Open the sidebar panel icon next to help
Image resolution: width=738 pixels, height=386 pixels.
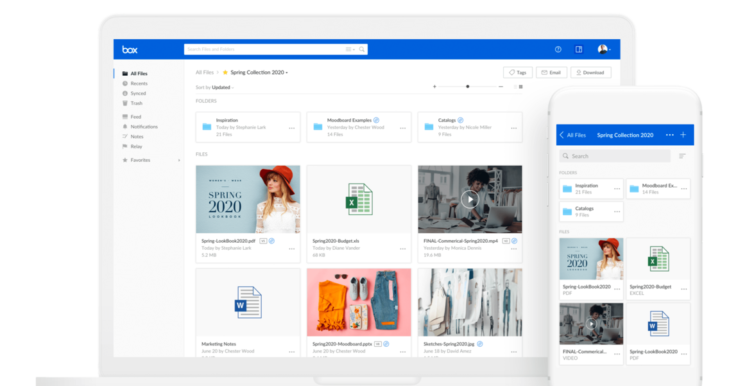coord(579,49)
